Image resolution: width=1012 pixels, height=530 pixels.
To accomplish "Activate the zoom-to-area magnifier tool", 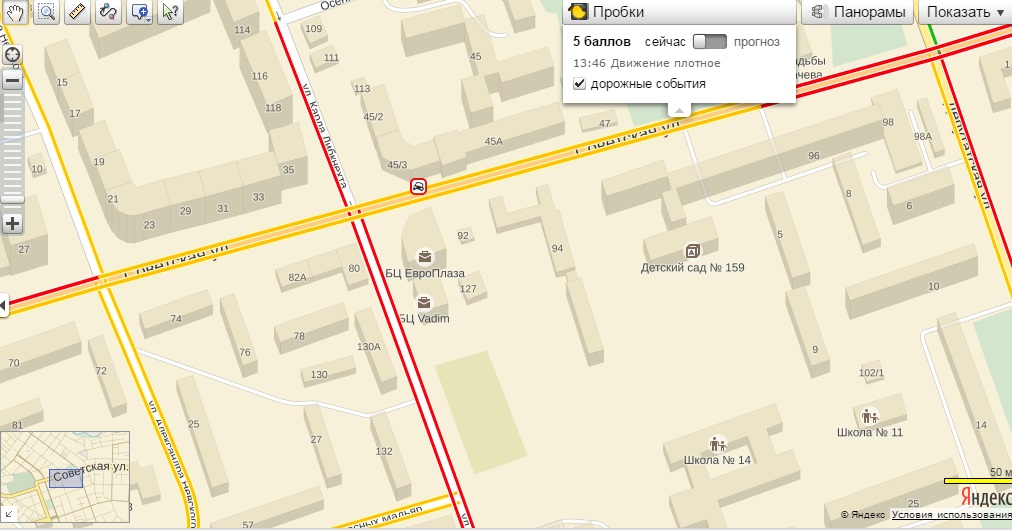I will (46, 12).
